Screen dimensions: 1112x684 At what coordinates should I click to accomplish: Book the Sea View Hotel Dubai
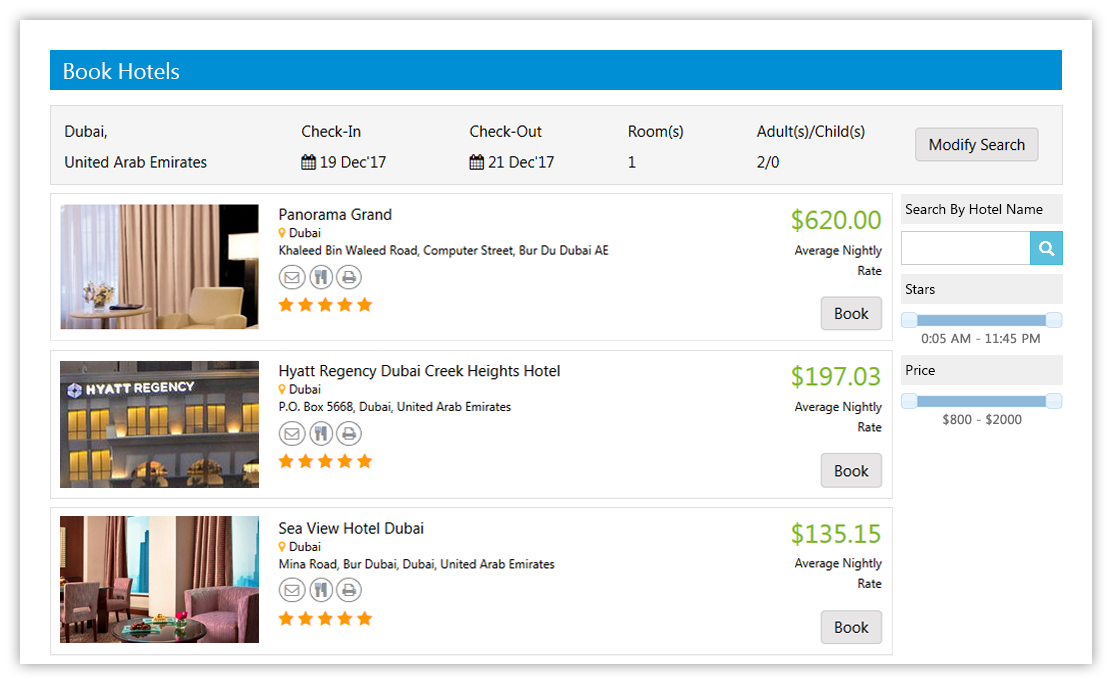click(850, 627)
